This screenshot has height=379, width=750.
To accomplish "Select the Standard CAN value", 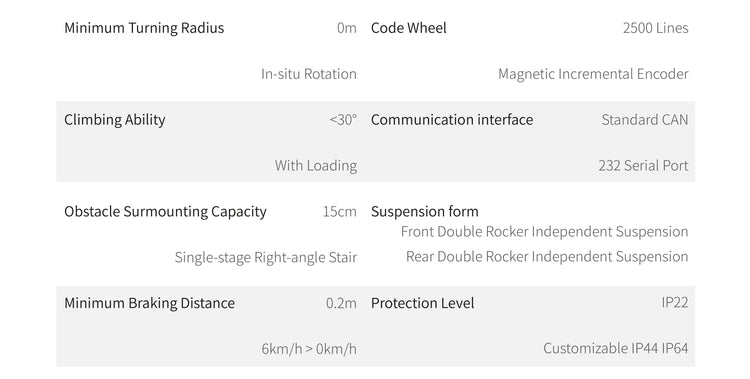I will 645,120.
